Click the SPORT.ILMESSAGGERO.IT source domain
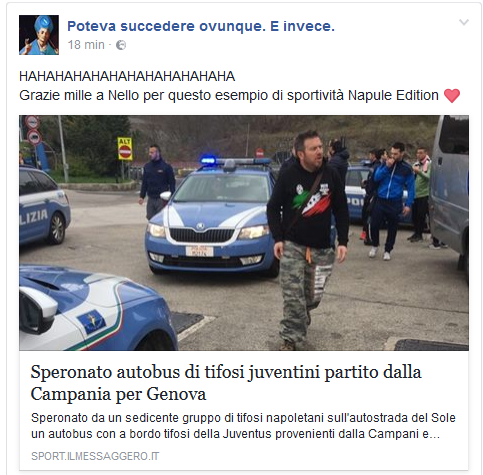This screenshot has height=475, width=483. point(95,456)
